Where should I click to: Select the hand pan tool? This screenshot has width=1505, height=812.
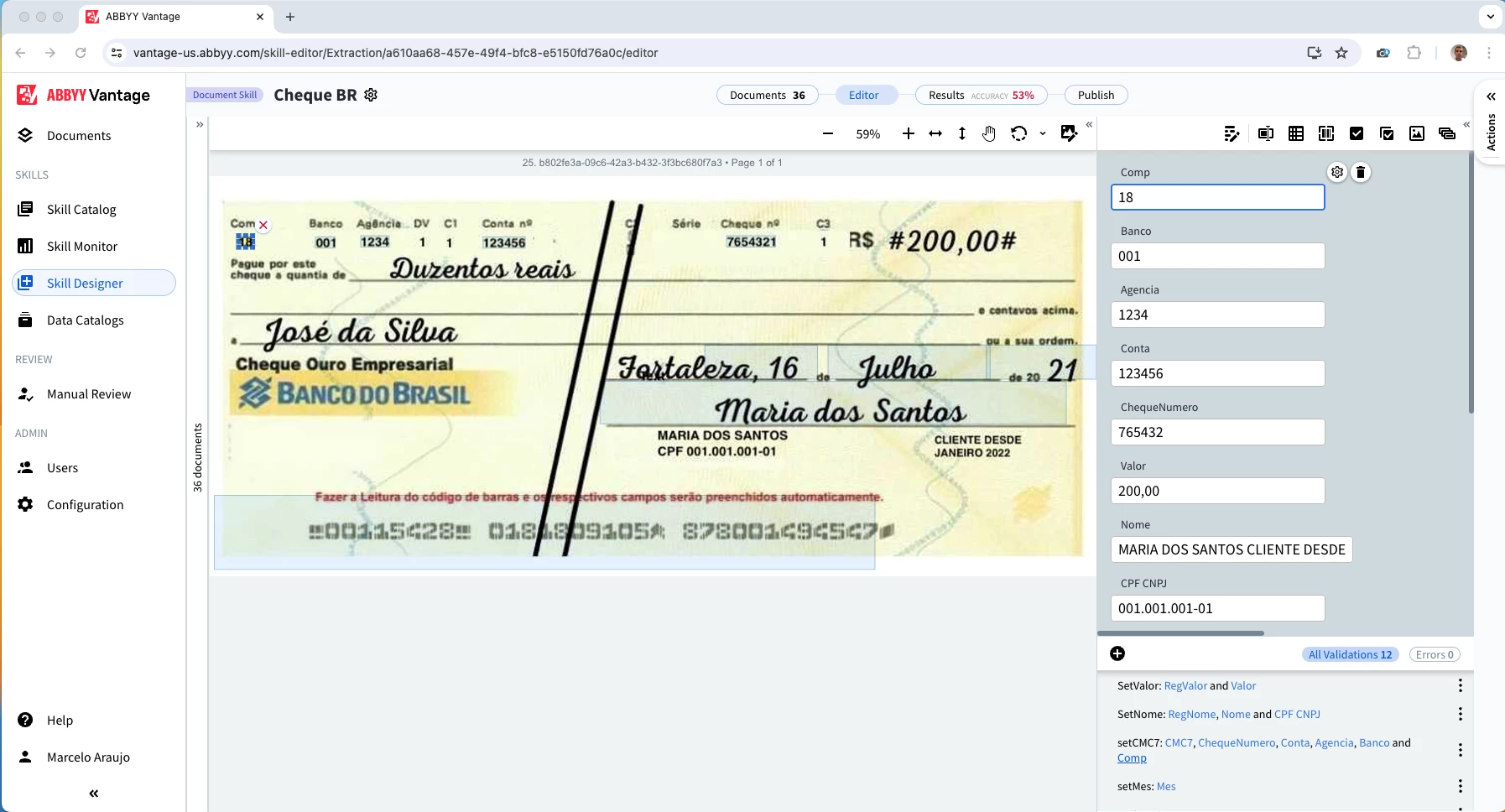point(988,134)
